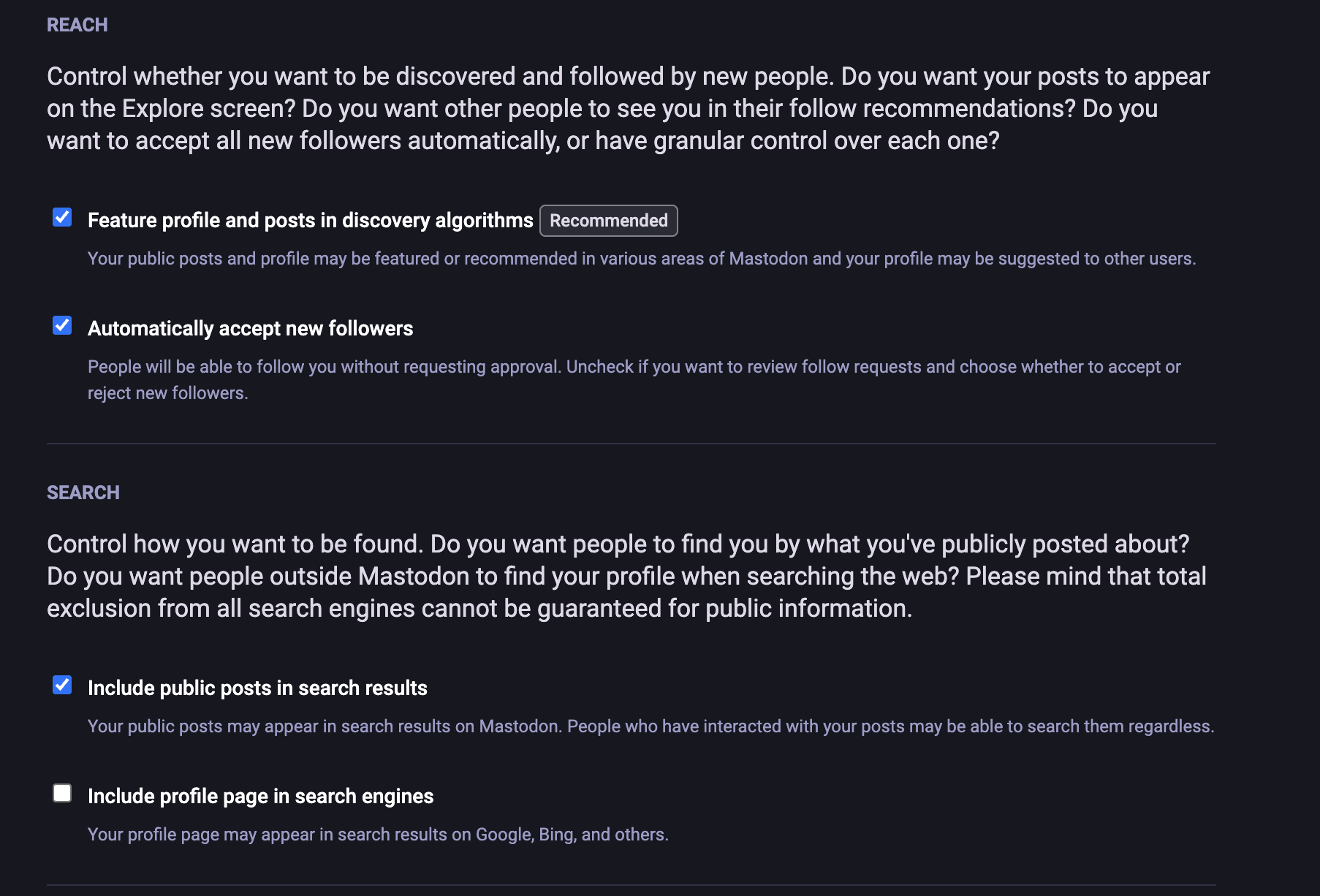Click the Recommended badge
The height and width of the screenshot is (896, 1320).
(608, 221)
